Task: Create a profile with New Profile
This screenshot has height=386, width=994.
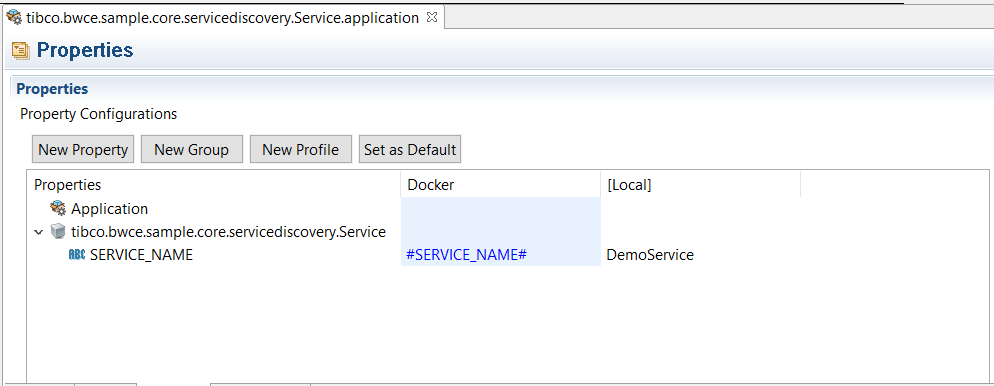Action: [x=300, y=150]
